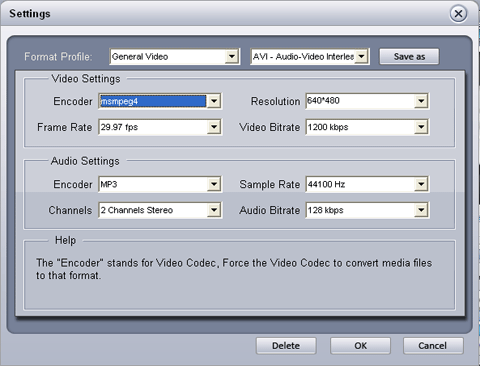Expand the Resolution dropdown arrow

click(421, 101)
